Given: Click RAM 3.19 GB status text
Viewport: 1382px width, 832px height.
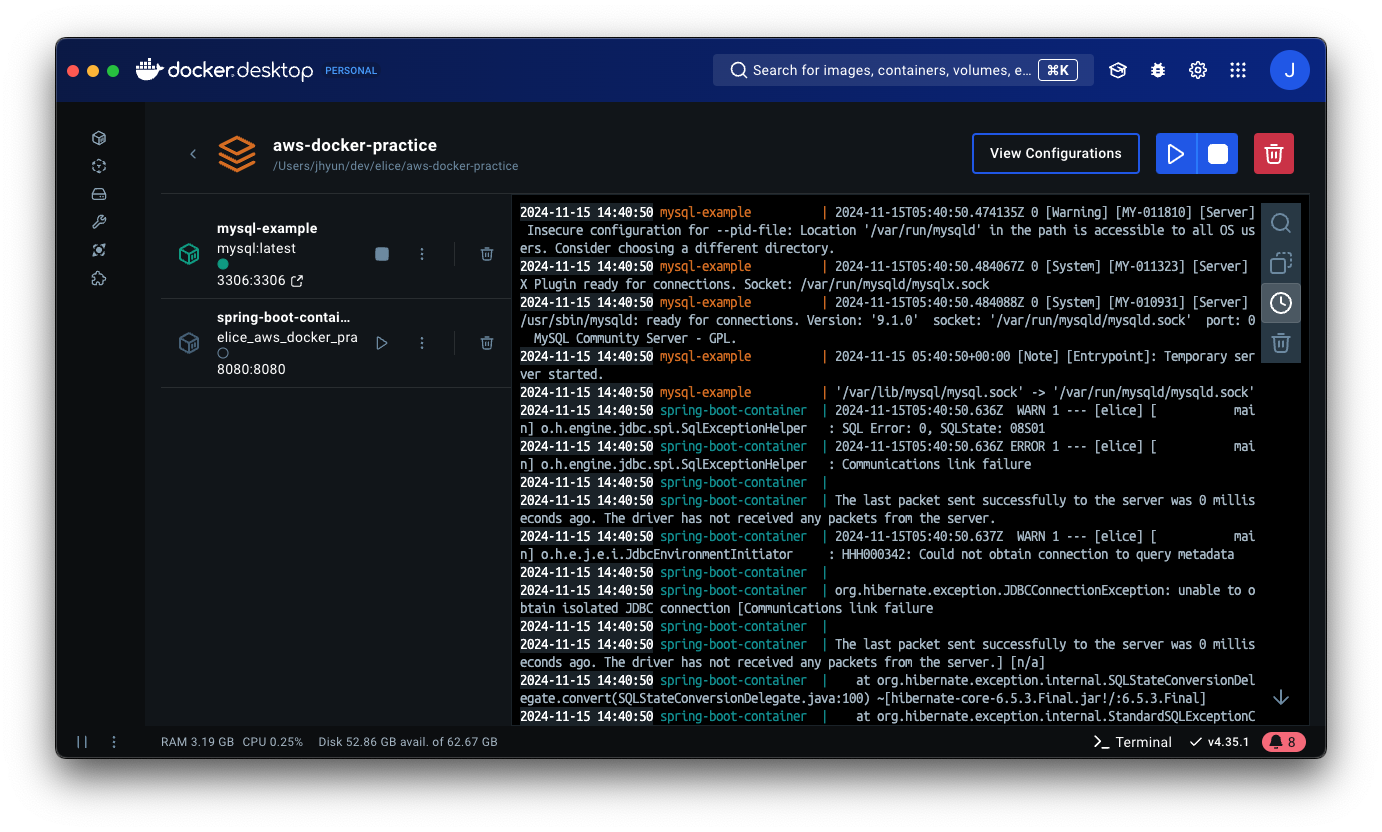Looking at the screenshot, I should (197, 742).
